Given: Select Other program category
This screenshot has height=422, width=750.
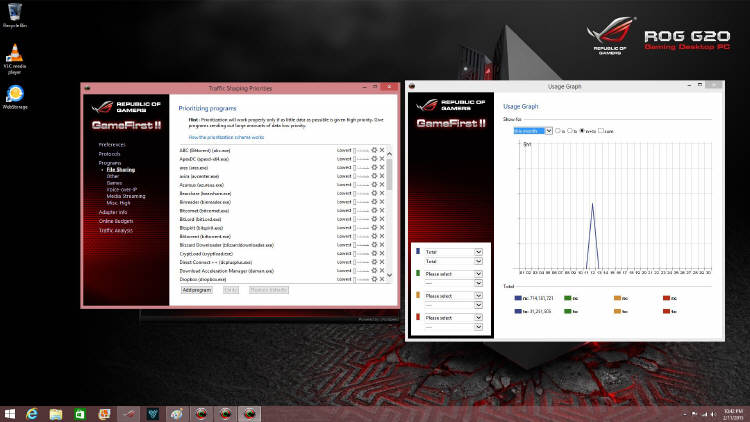Looking at the screenshot, I should point(113,177).
